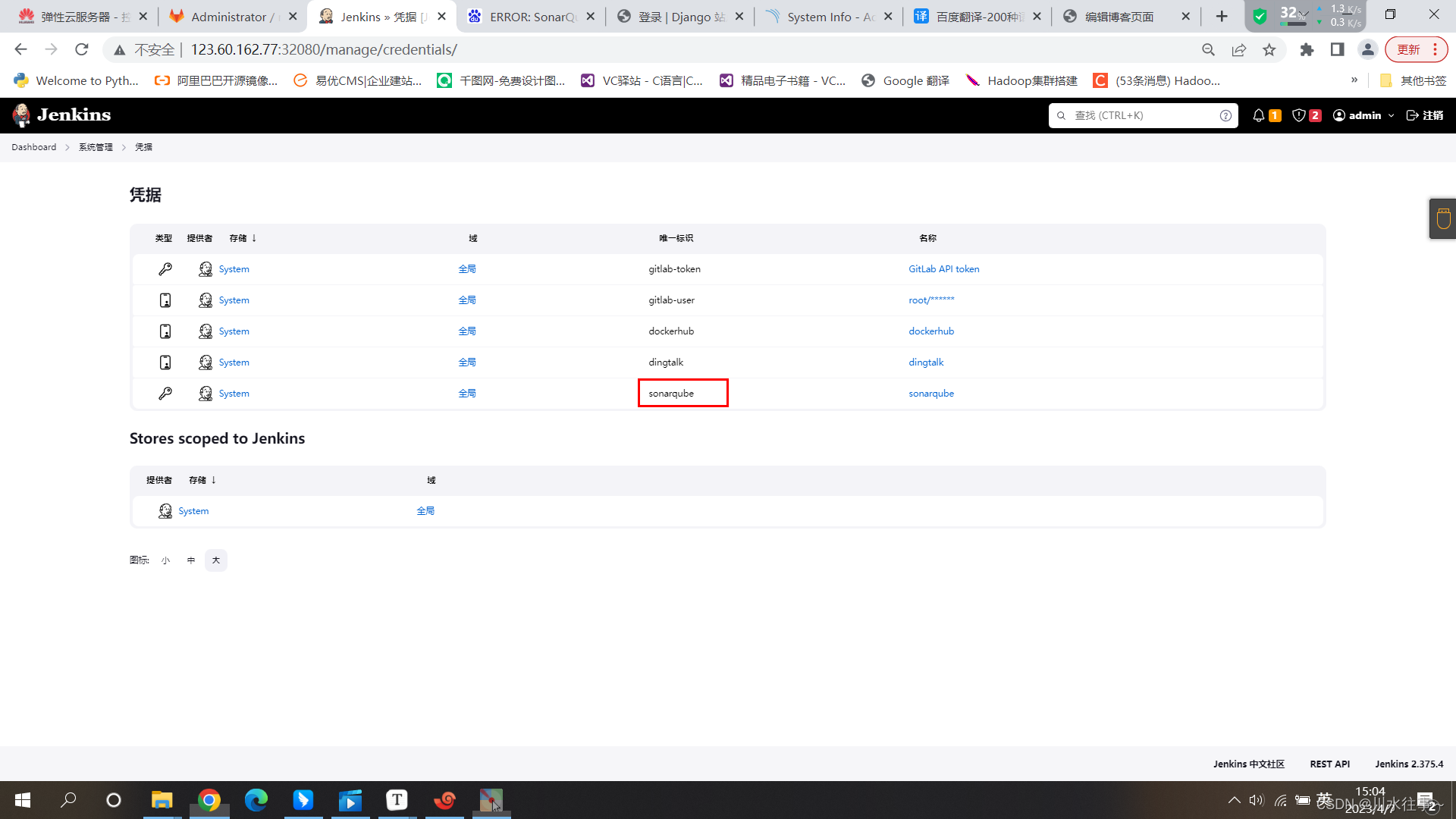Select large icon size 大
This screenshot has width=1456, height=819.
216,560
